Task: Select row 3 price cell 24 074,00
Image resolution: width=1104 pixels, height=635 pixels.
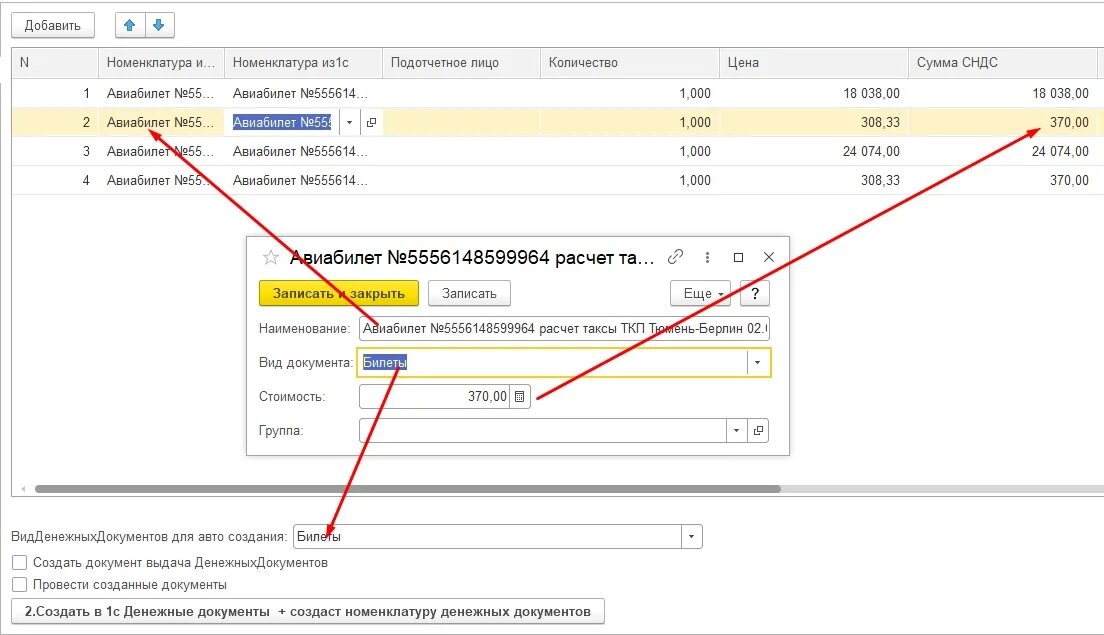Action: 813,151
